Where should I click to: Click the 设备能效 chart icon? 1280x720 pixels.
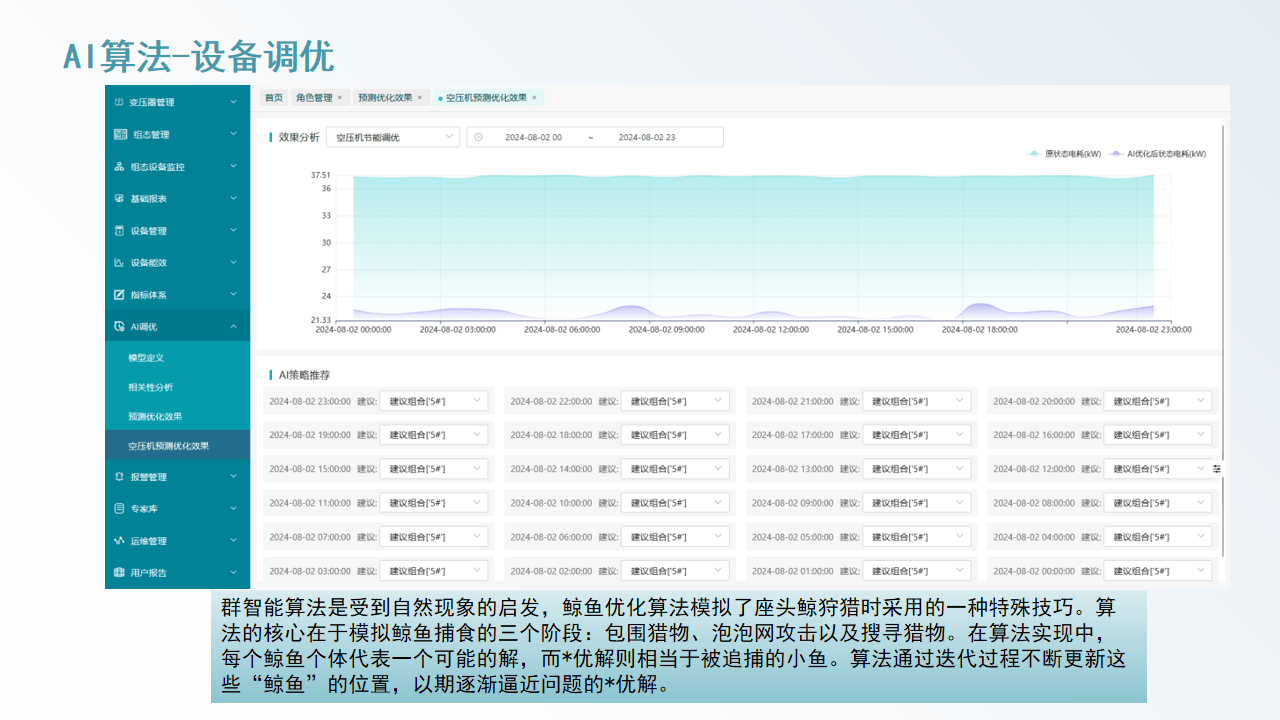119,262
